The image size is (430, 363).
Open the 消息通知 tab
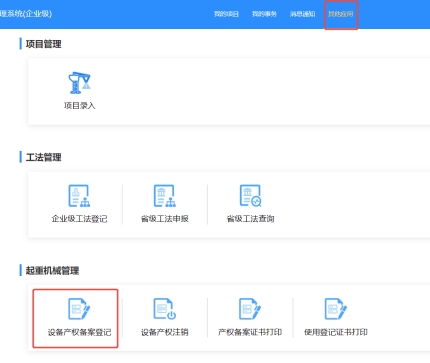pos(302,14)
